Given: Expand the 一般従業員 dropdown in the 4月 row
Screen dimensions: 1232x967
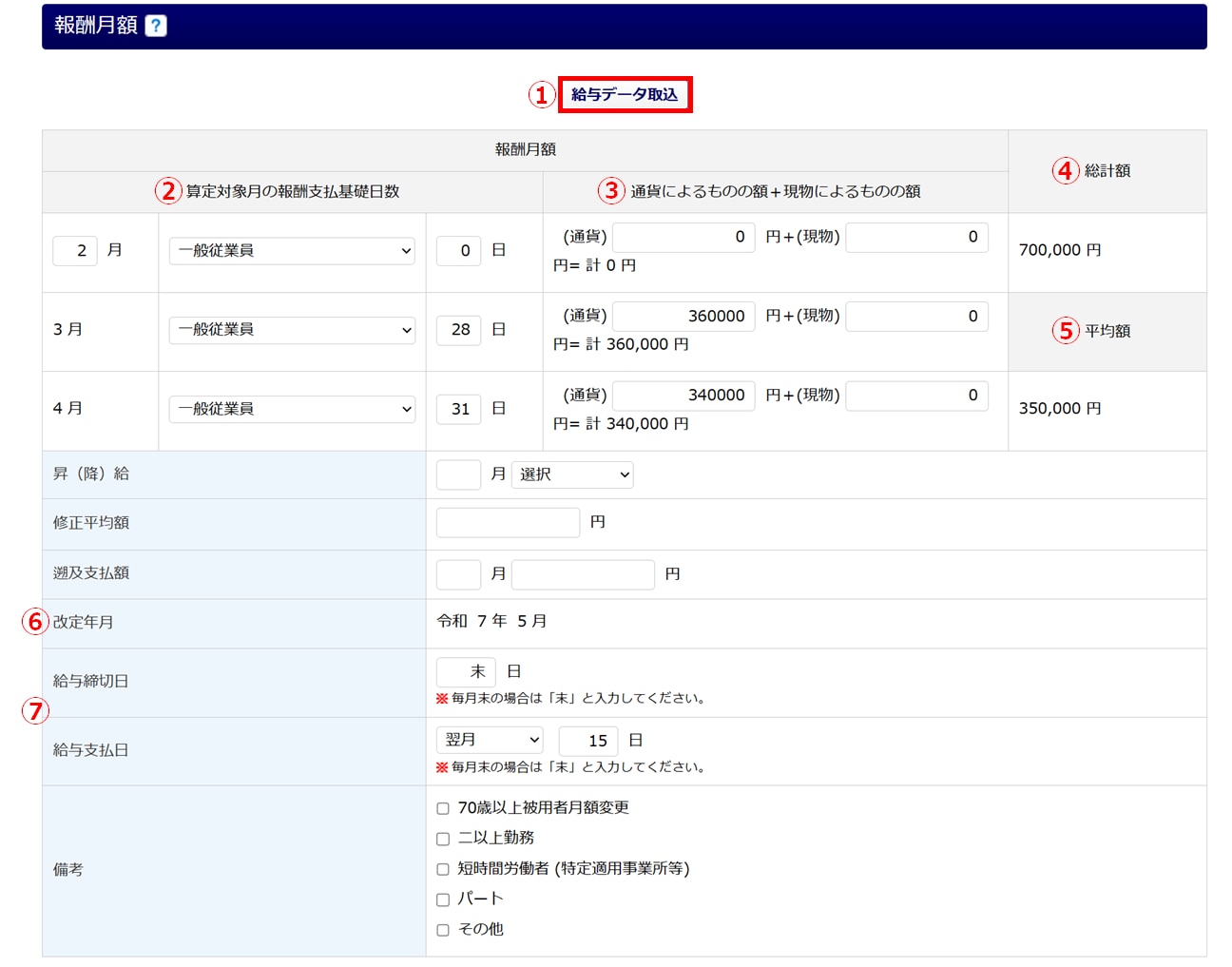Looking at the screenshot, I should (x=292, y=408).
